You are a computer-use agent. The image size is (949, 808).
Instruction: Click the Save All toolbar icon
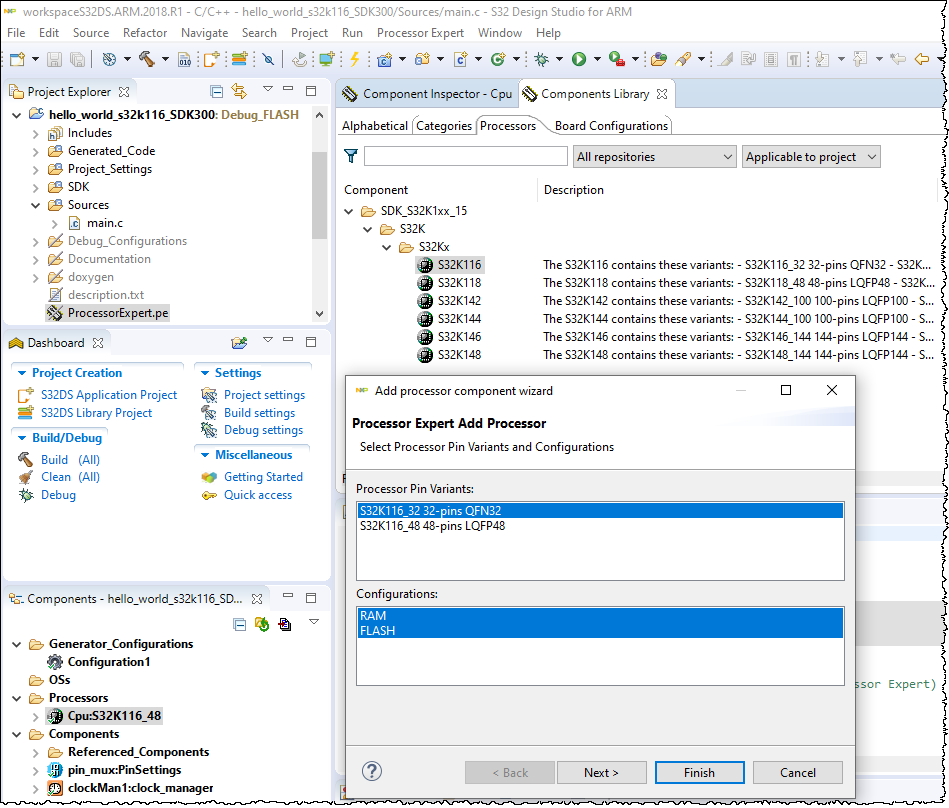pyautogui.click(x=77, y=59)
